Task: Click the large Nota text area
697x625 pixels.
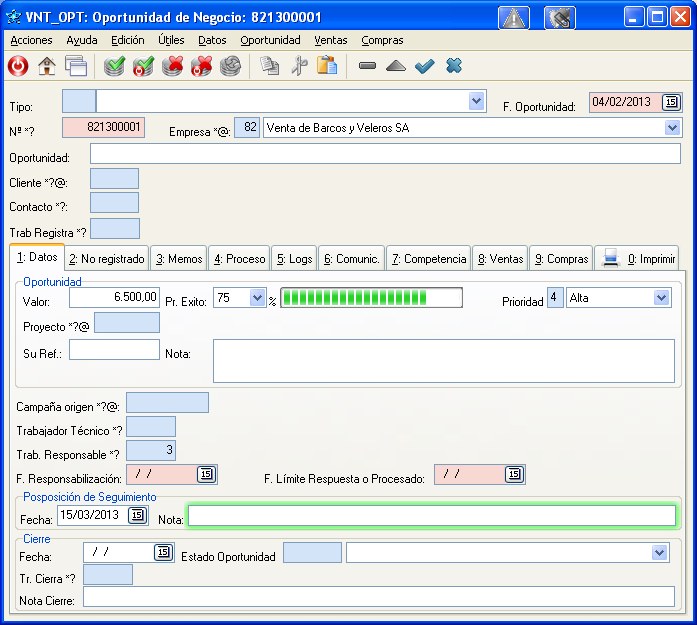Action: click(x=444, y=361)
